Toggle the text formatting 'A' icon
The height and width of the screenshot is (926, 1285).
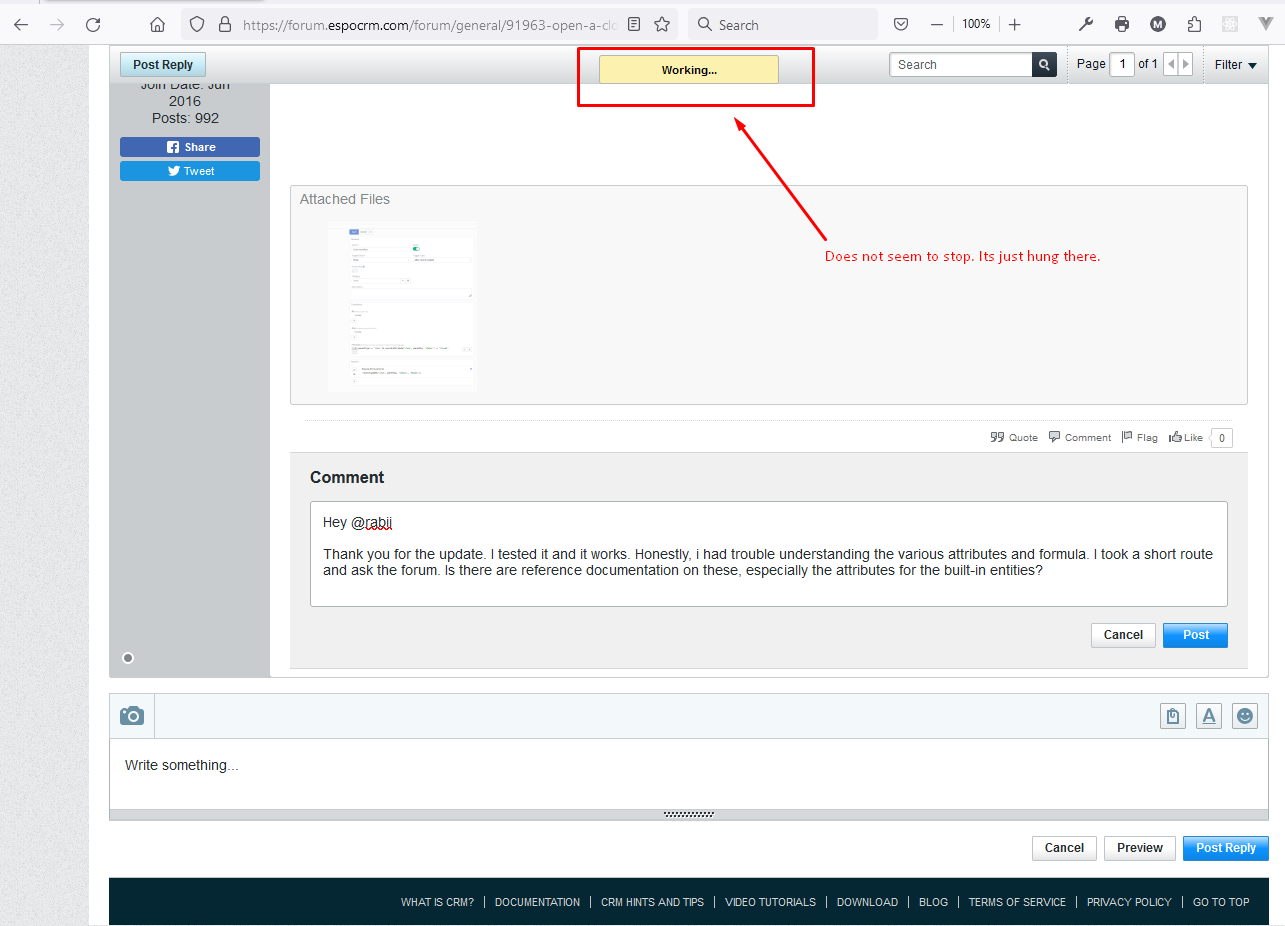(x=1209, y=716)
